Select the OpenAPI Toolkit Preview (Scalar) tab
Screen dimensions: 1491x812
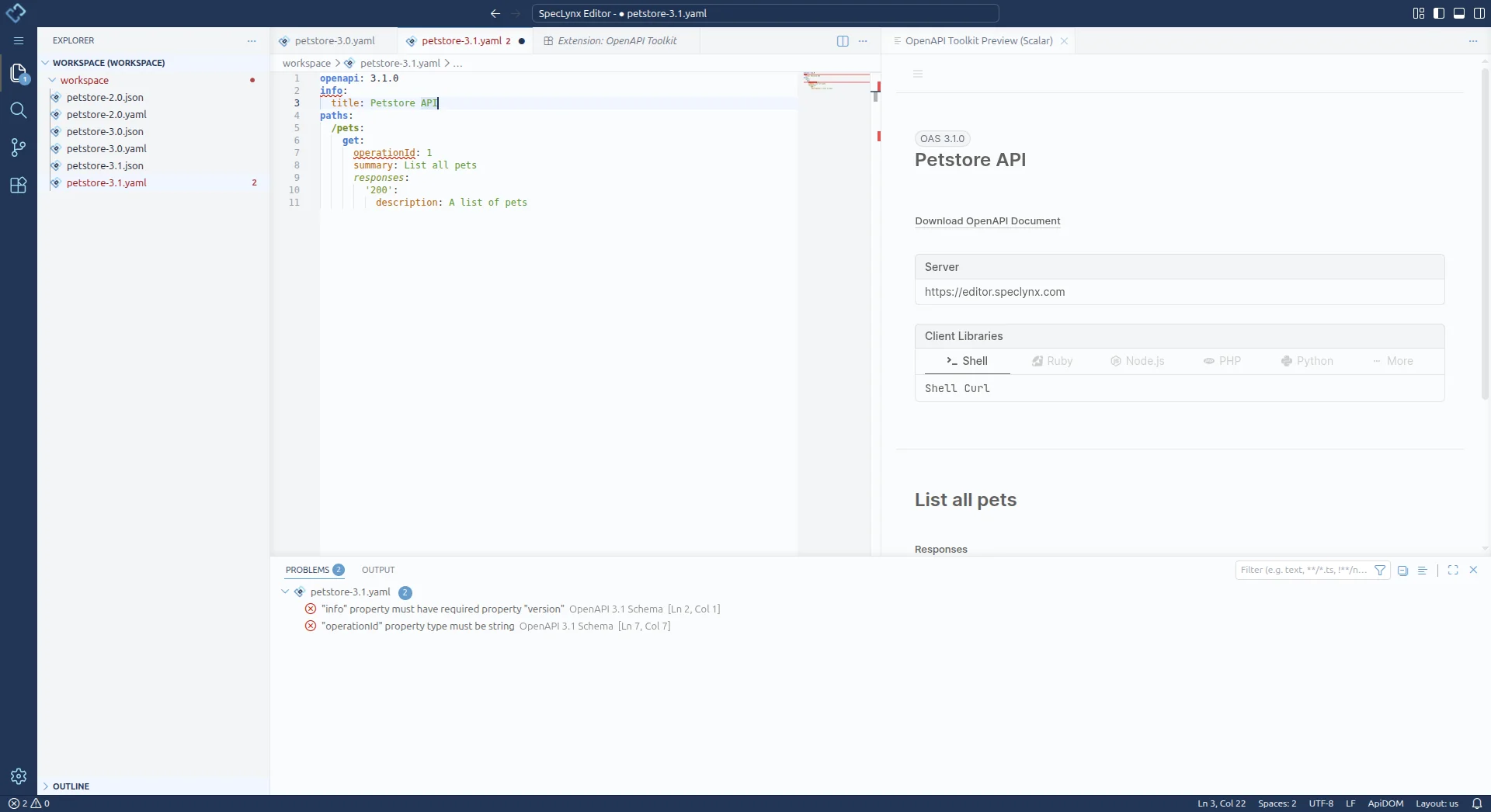pyautogui.click(x=978, y=41)
